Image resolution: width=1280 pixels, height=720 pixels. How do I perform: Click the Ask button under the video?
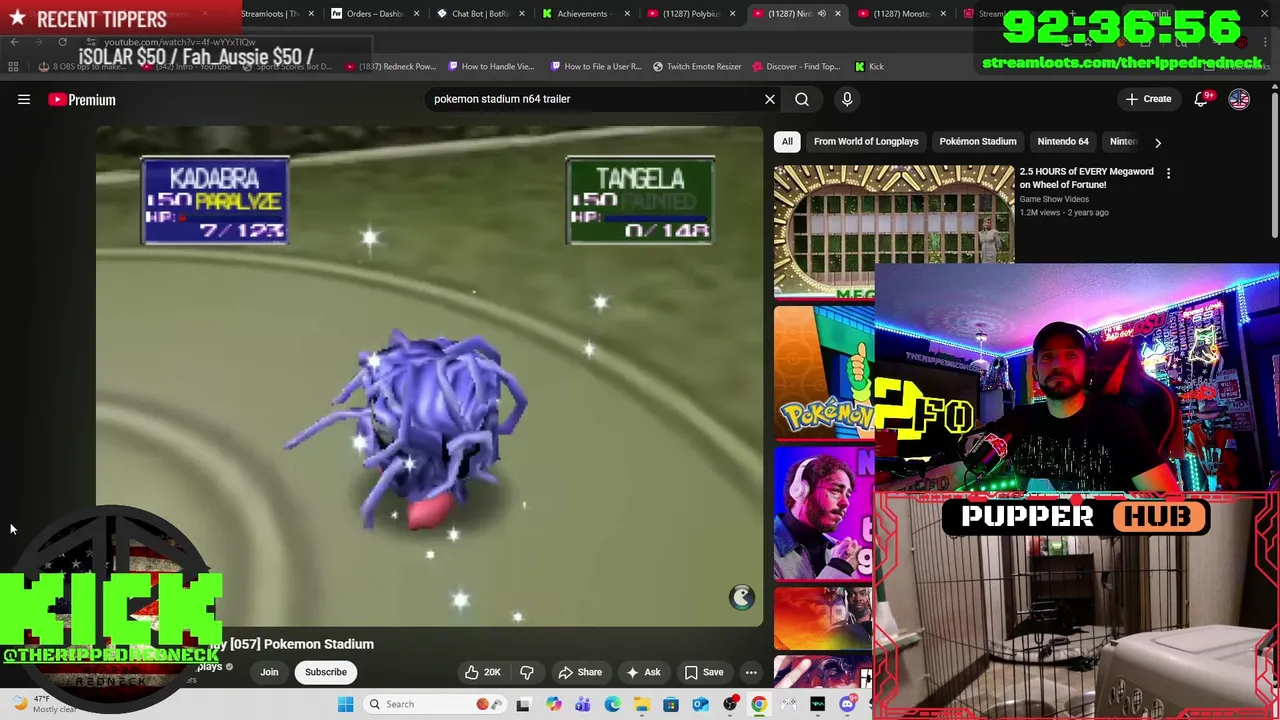[x=643, y=672]
